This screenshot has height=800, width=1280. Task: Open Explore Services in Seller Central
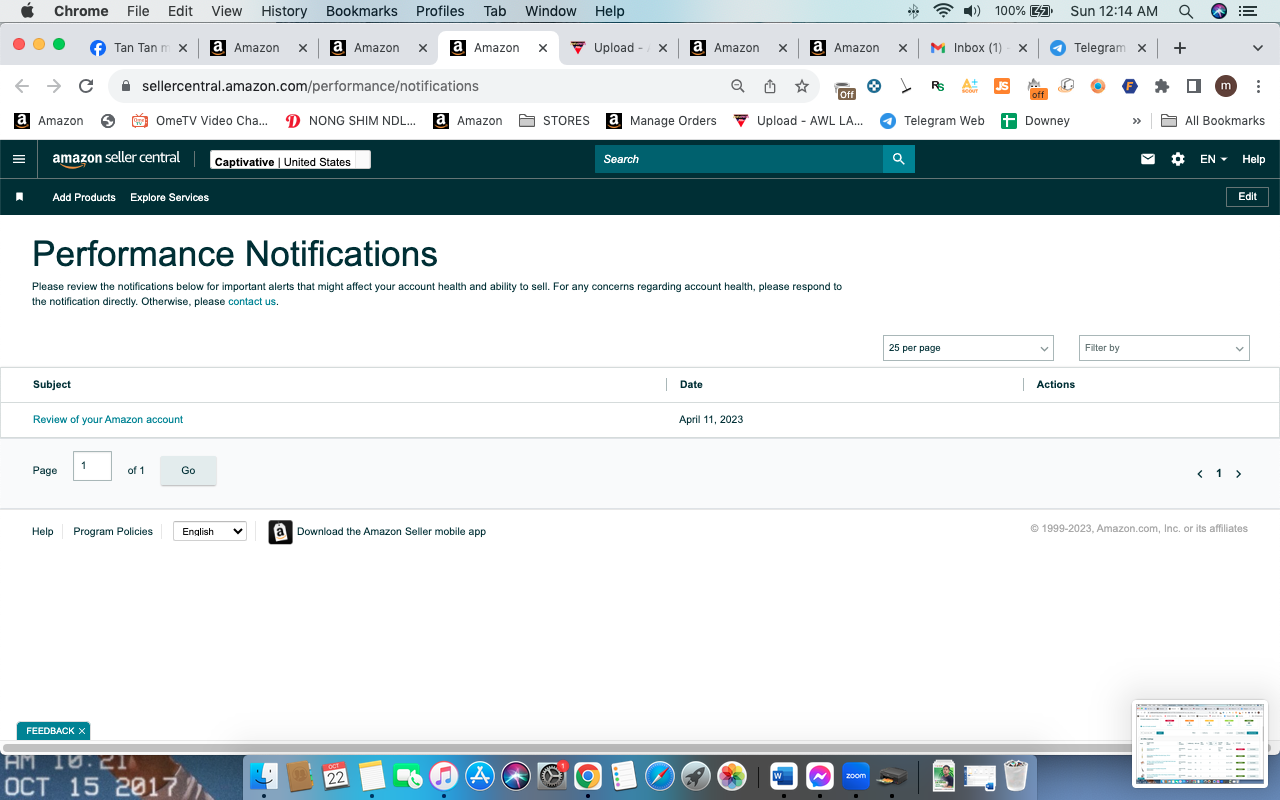tap(169, 197)
